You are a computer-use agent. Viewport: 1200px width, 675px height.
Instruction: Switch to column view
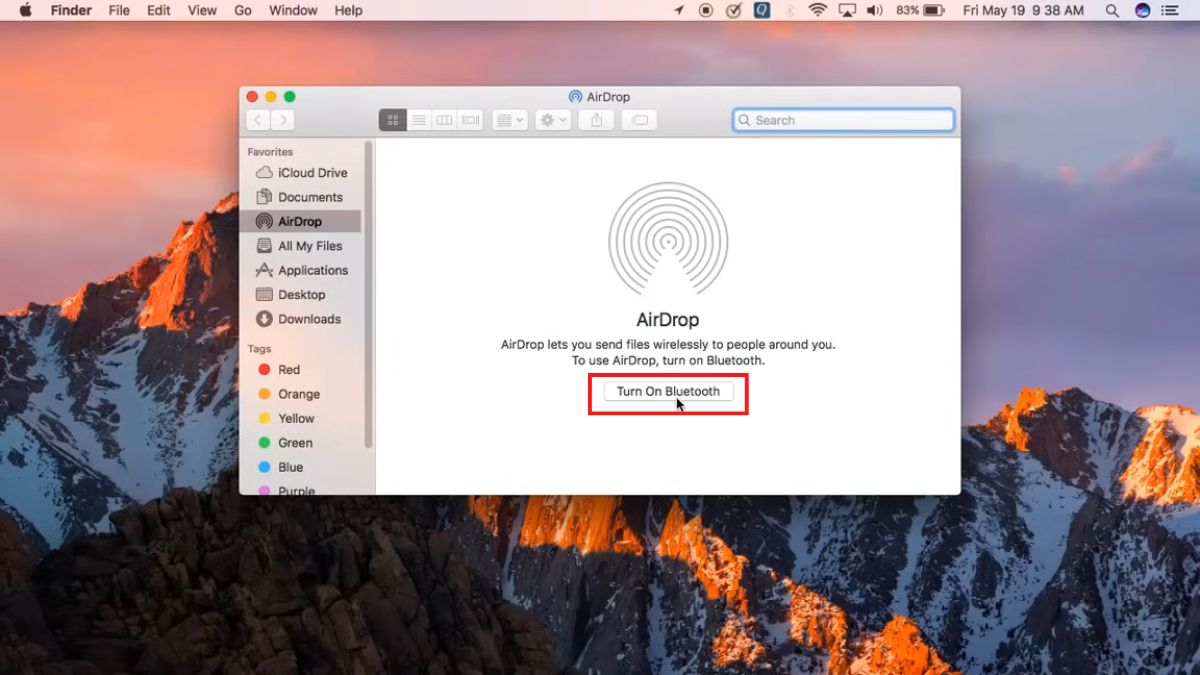(x=444, y=120)
